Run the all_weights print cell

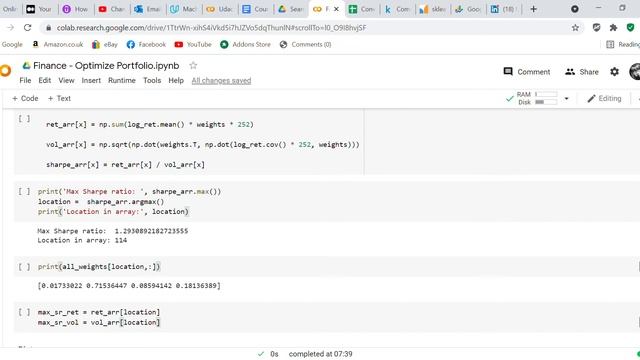point(24,267)
